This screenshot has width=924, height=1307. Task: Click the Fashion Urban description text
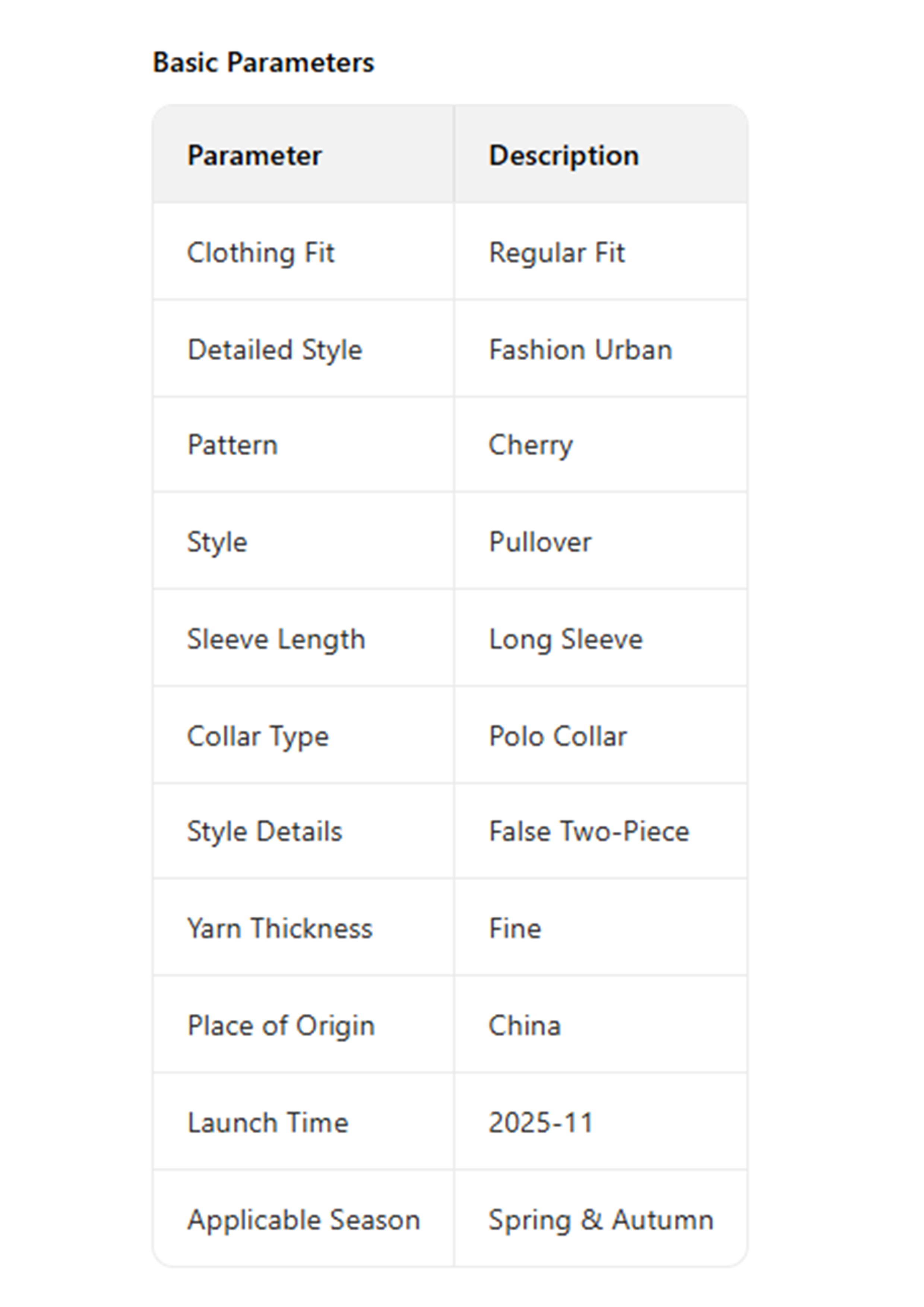[580, 349]
